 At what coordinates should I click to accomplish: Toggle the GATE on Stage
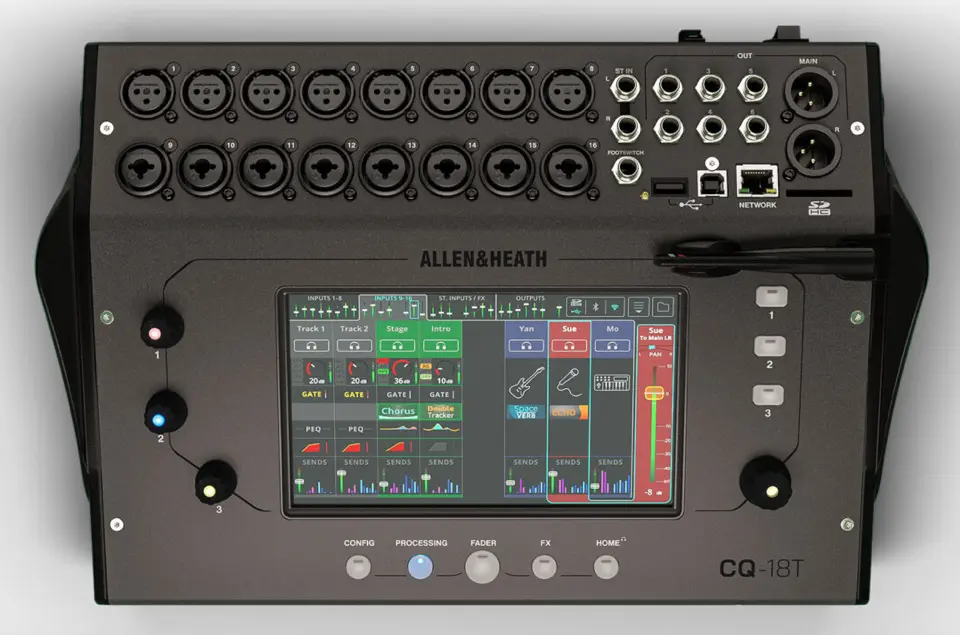398,394
